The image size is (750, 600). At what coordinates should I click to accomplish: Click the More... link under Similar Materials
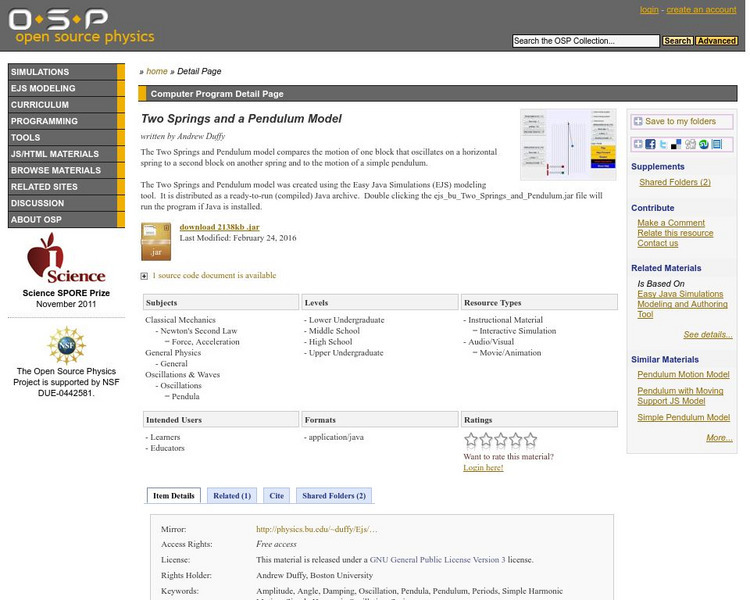(x=719, y=438)
